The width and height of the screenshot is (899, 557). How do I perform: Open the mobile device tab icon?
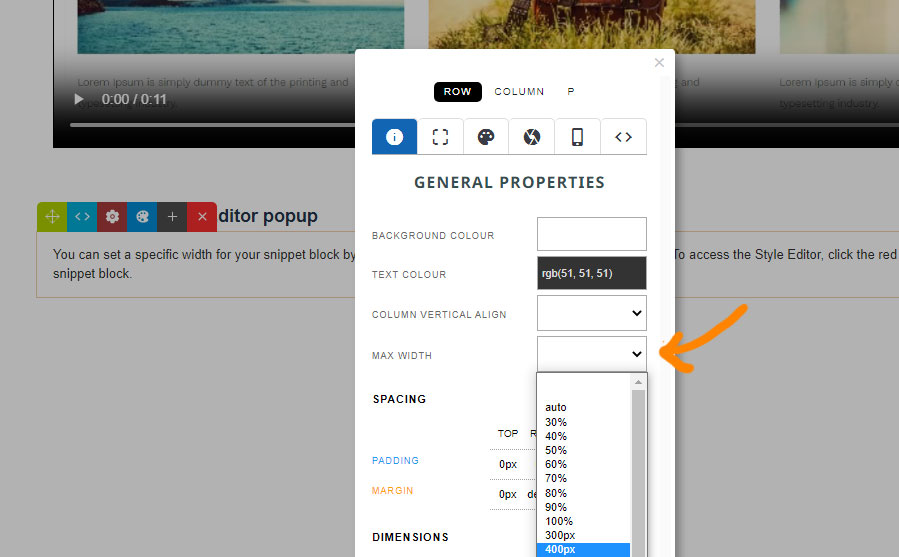point(577,137)
